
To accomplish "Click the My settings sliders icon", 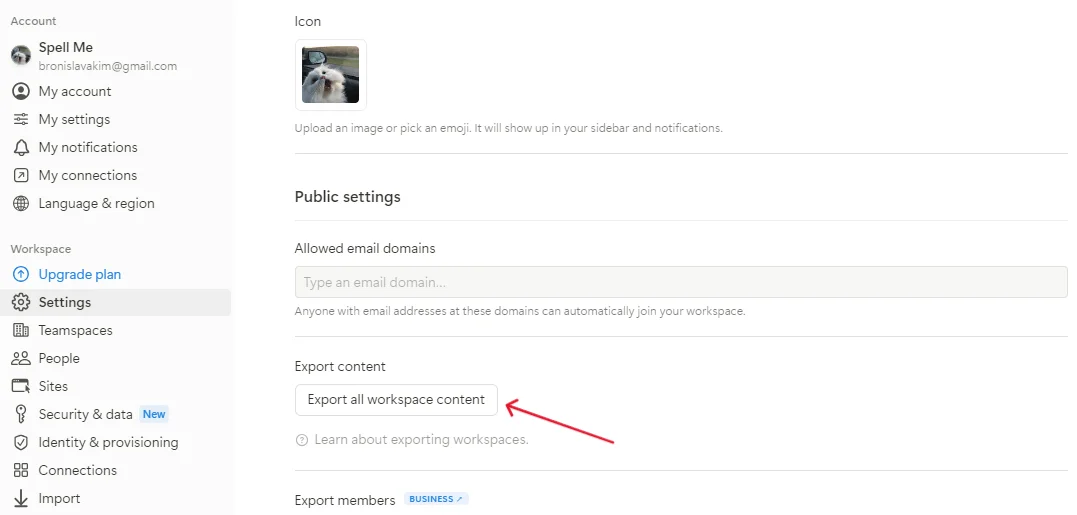I will pos(20,119).
